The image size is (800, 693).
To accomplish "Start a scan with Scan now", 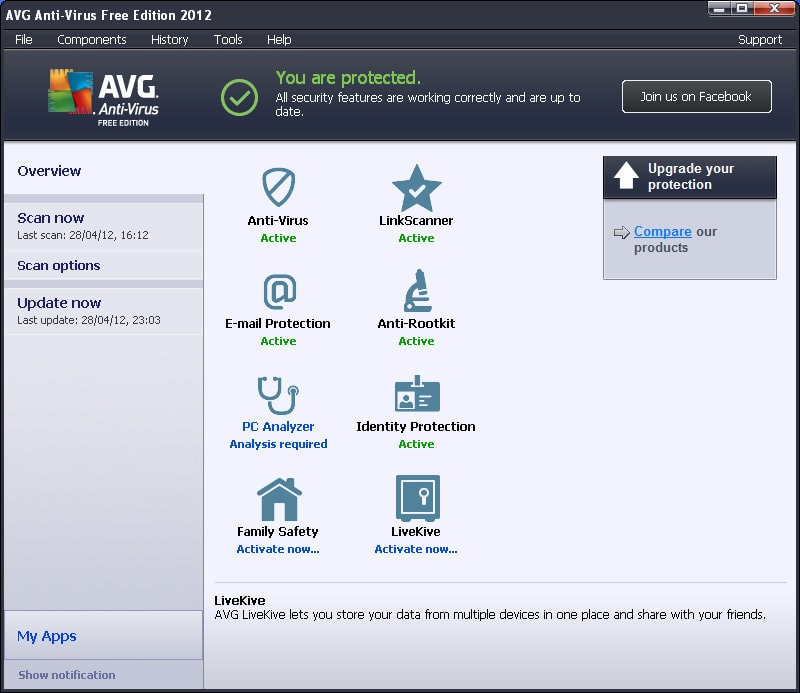I will [x=51, y=218].
